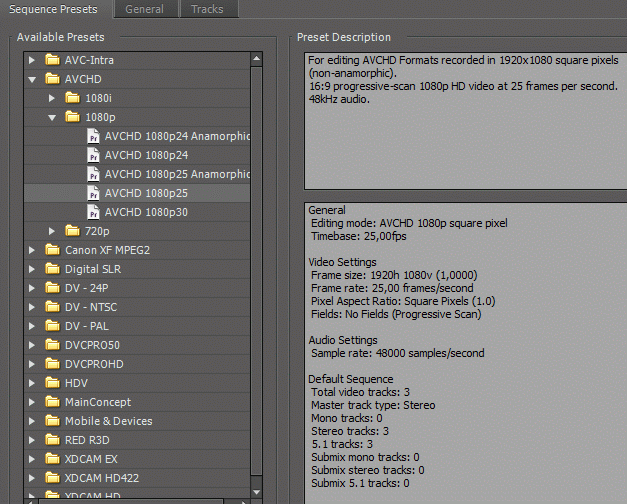Viewport: 627px width, 504px height.
Task: Expand the DV - NTSC folder arrow
Action: pyautogui.click(x=32, y=307)
